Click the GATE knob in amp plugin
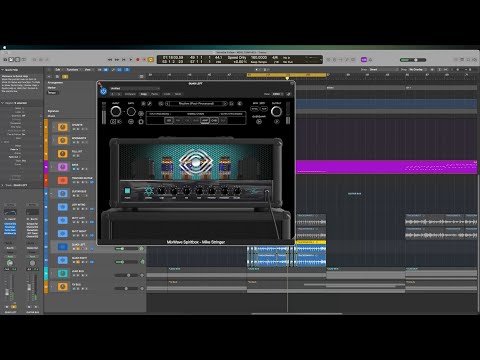Viewport: 480px width, 360px height. tap(131, 112)
